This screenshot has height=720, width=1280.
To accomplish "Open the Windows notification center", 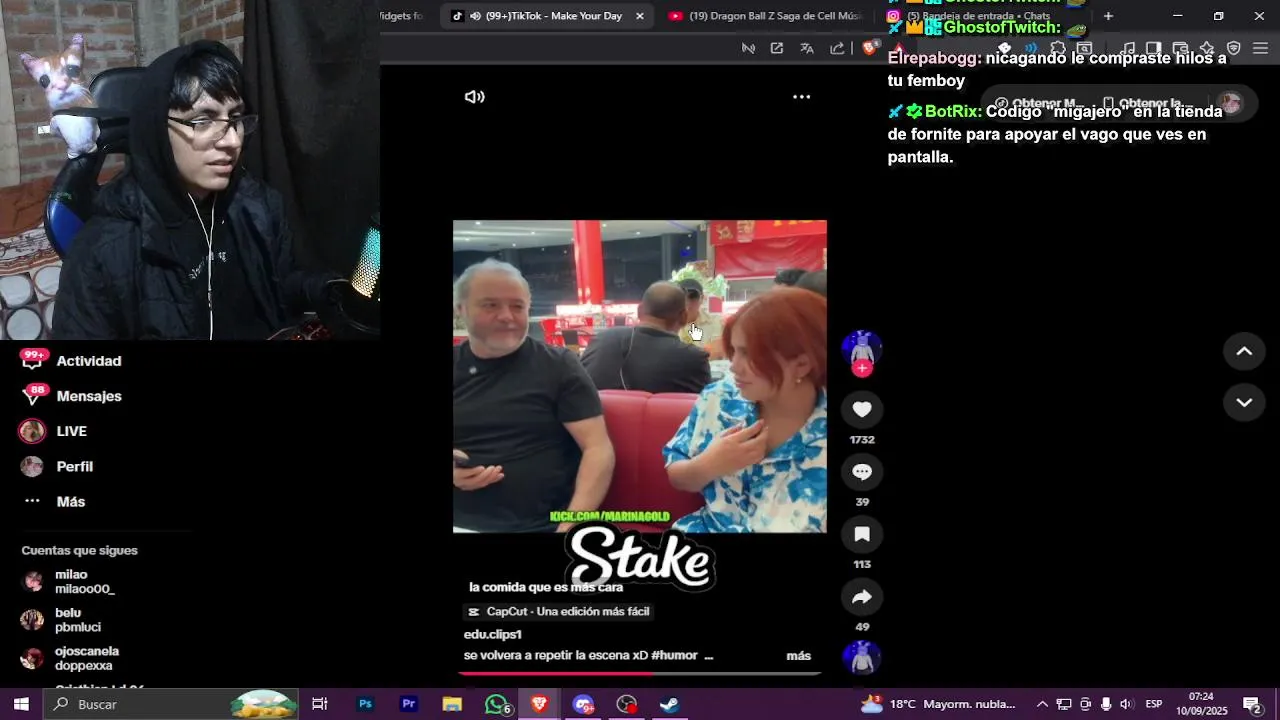I will (1251, 704).
